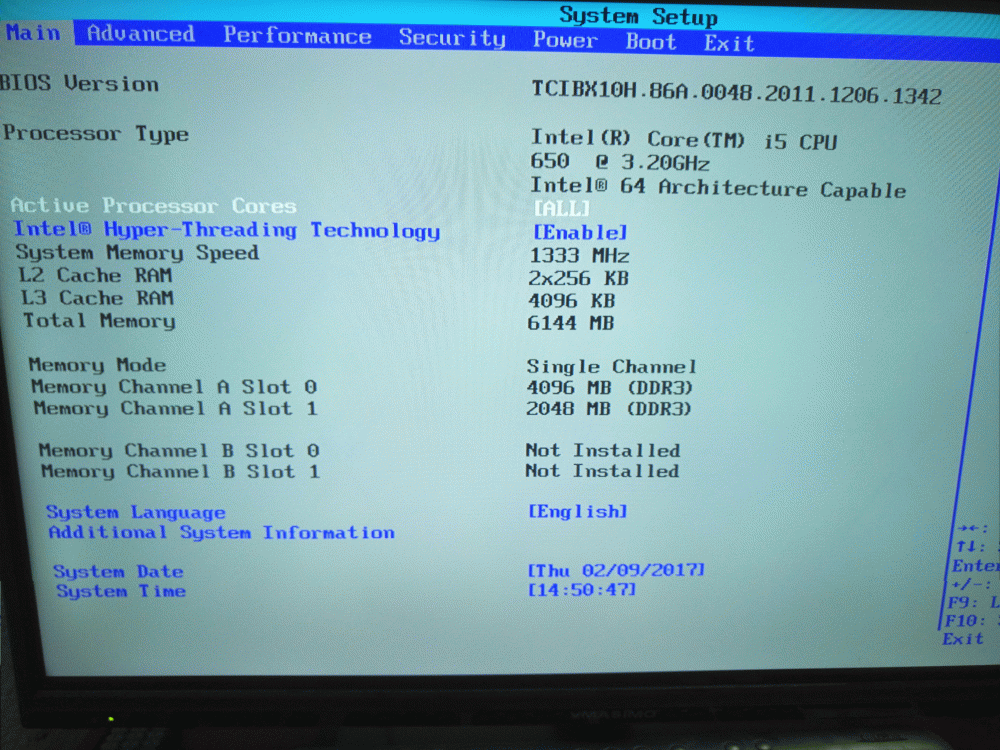Click Memory Channel B Slot 1 label
The width and height of the screenshot is (1000, 750).
180,471
